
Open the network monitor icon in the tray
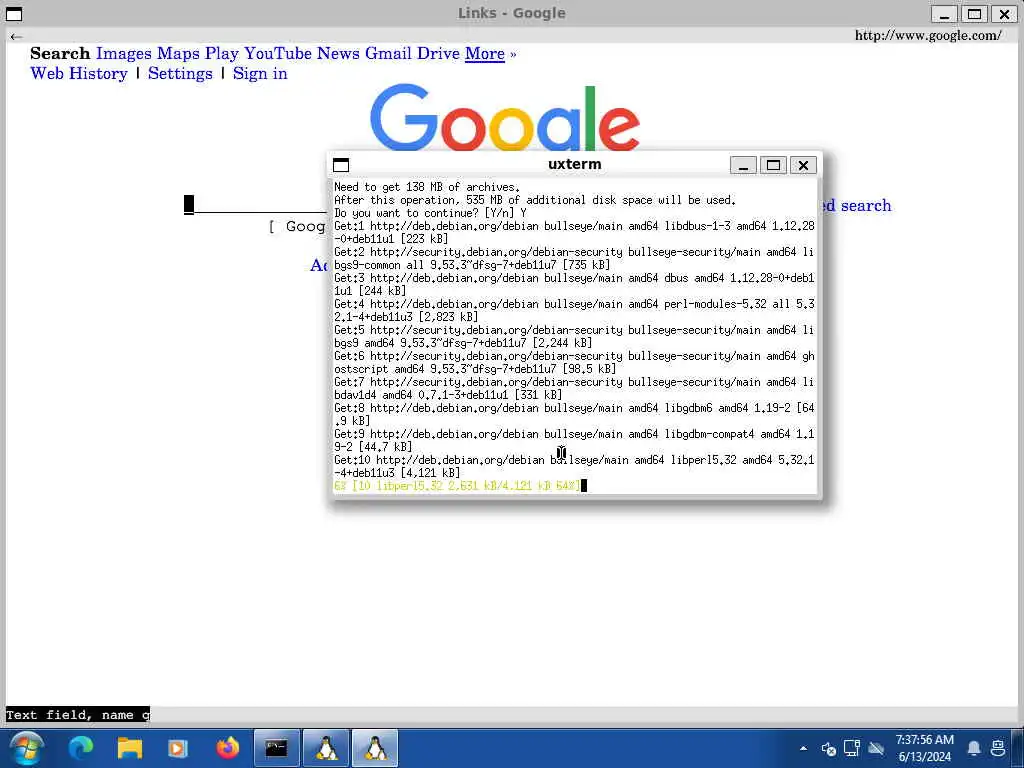click(852, 748)
